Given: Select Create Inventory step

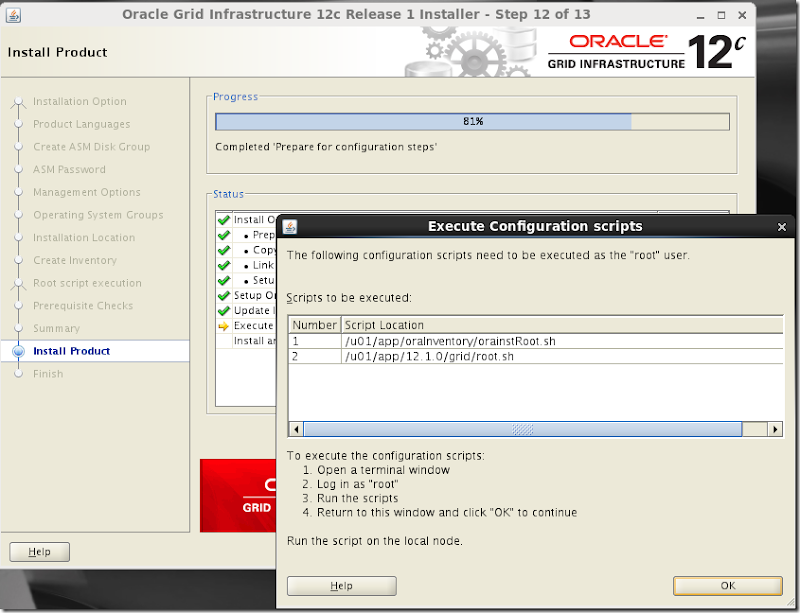Looking at the screenshot, I should point(75,260).
